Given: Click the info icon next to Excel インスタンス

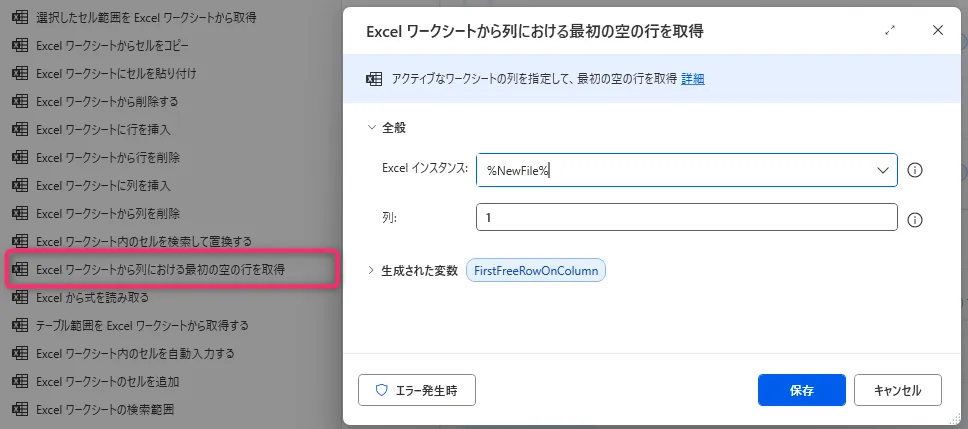Looking at the screenshot, I should point(914,170).
